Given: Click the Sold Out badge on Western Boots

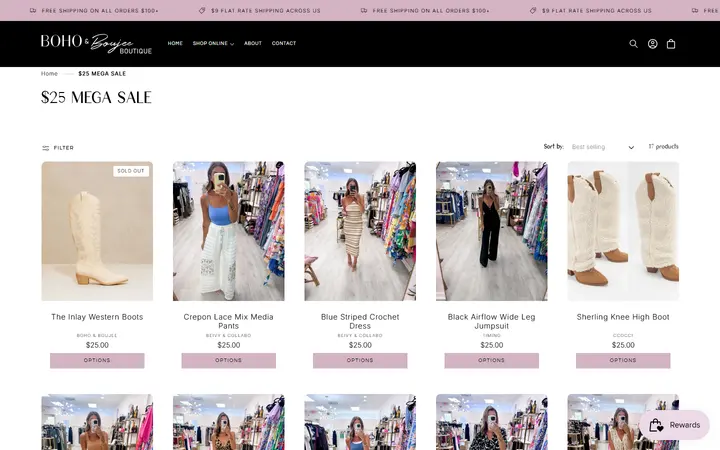Looking at the screenshot, I should (131, 171).
